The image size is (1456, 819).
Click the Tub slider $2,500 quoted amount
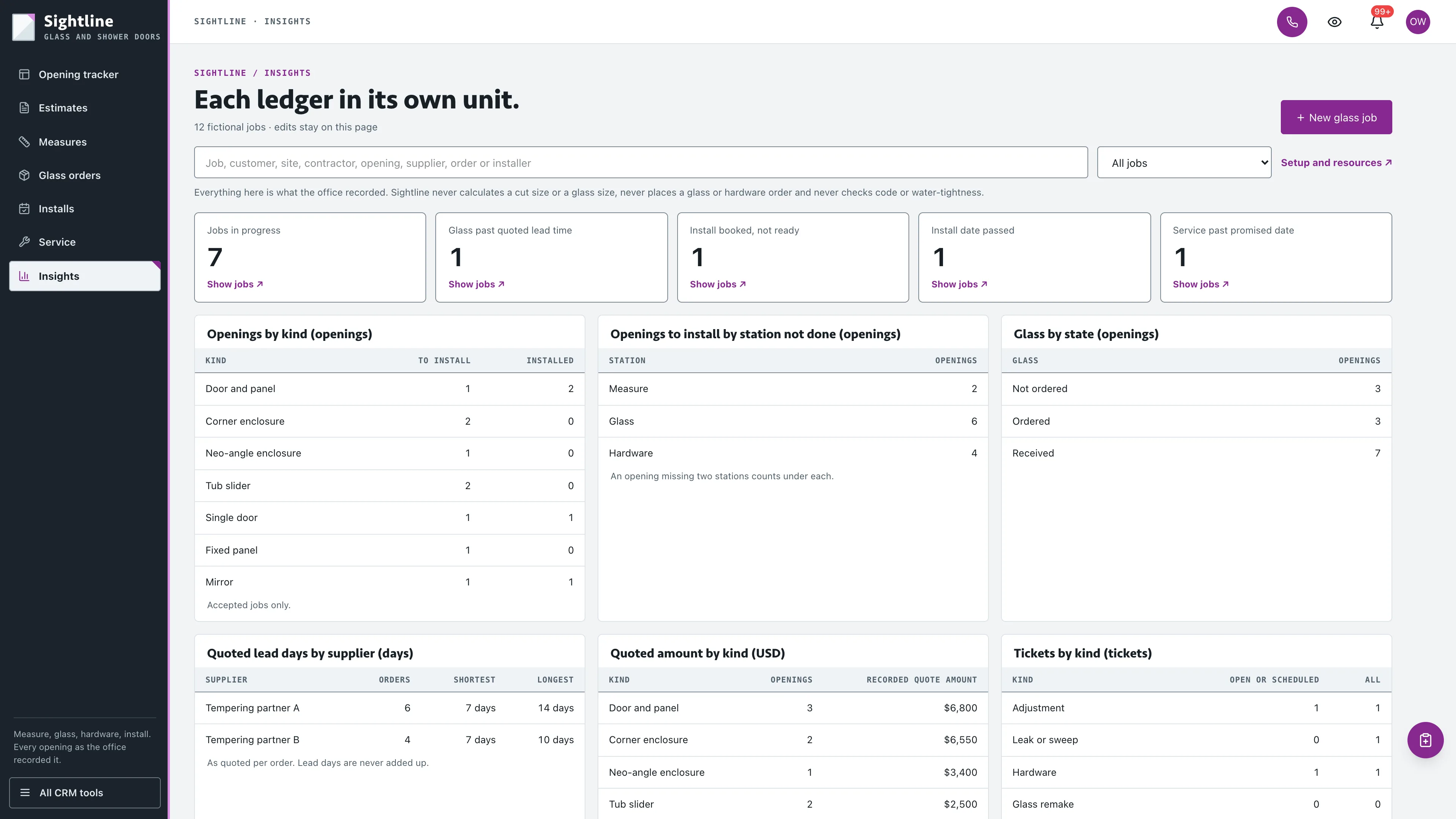[960, 804]
